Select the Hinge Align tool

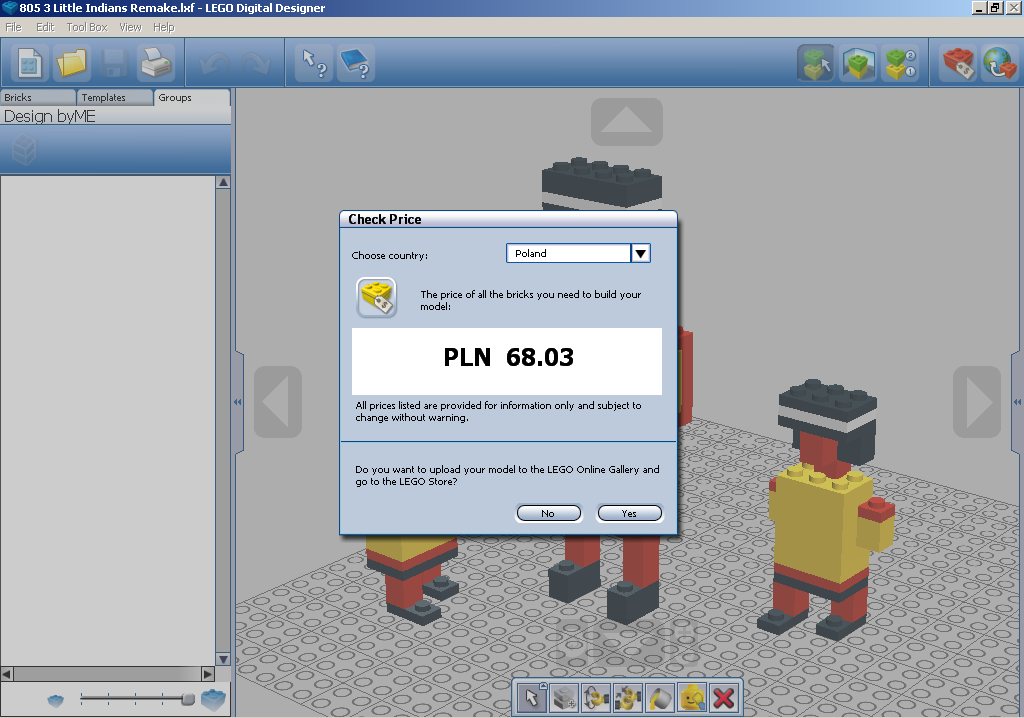pyautogui.click(x=628, y=698)
